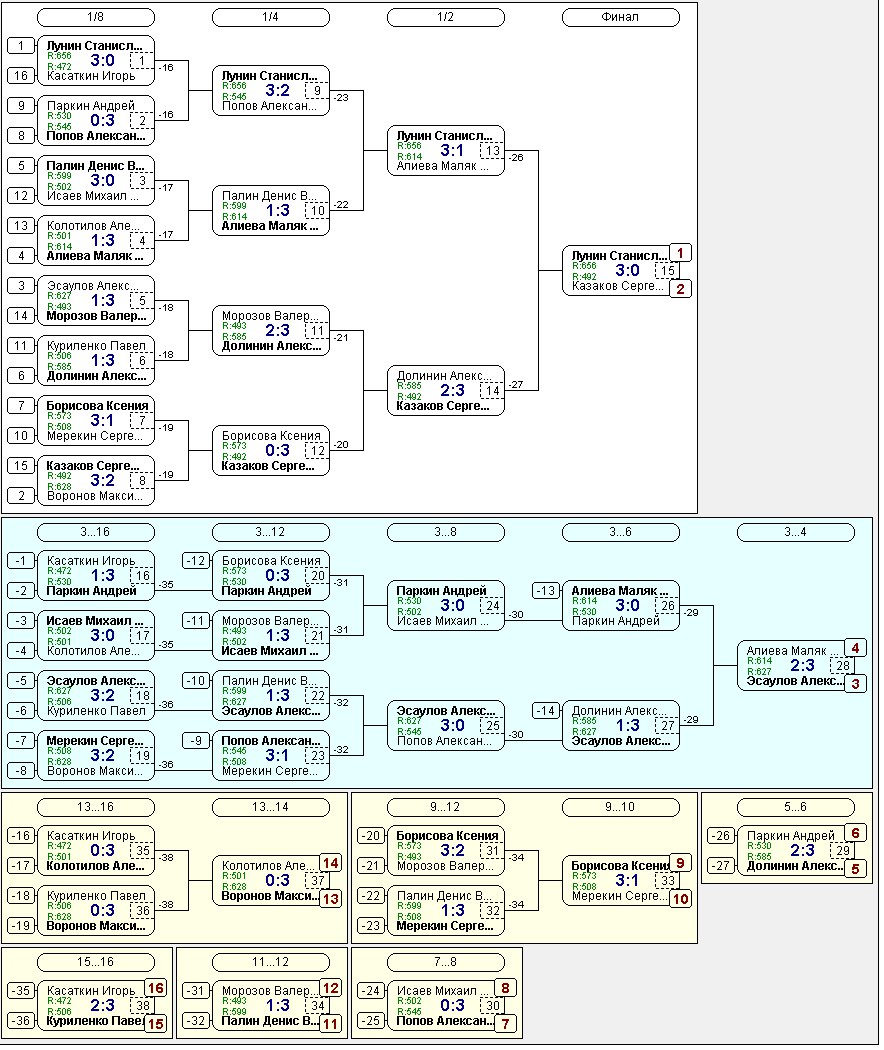Click seed box 16 beside Касаткин in 1/8
This screenshot has height=1050, width=884.
(x=21, y=76)
